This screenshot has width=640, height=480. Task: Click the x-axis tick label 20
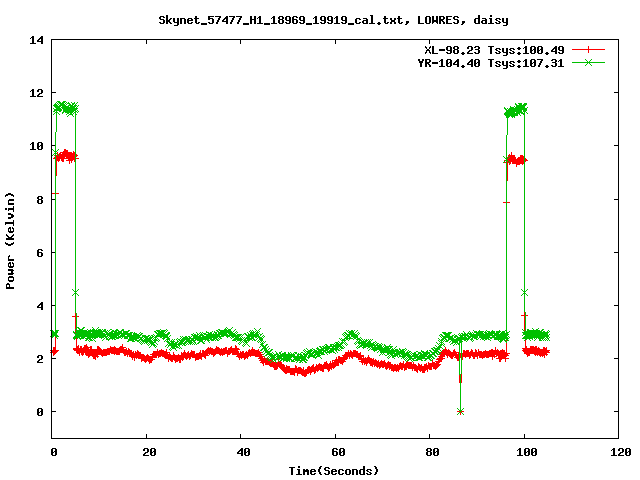(x=149, y=452)
